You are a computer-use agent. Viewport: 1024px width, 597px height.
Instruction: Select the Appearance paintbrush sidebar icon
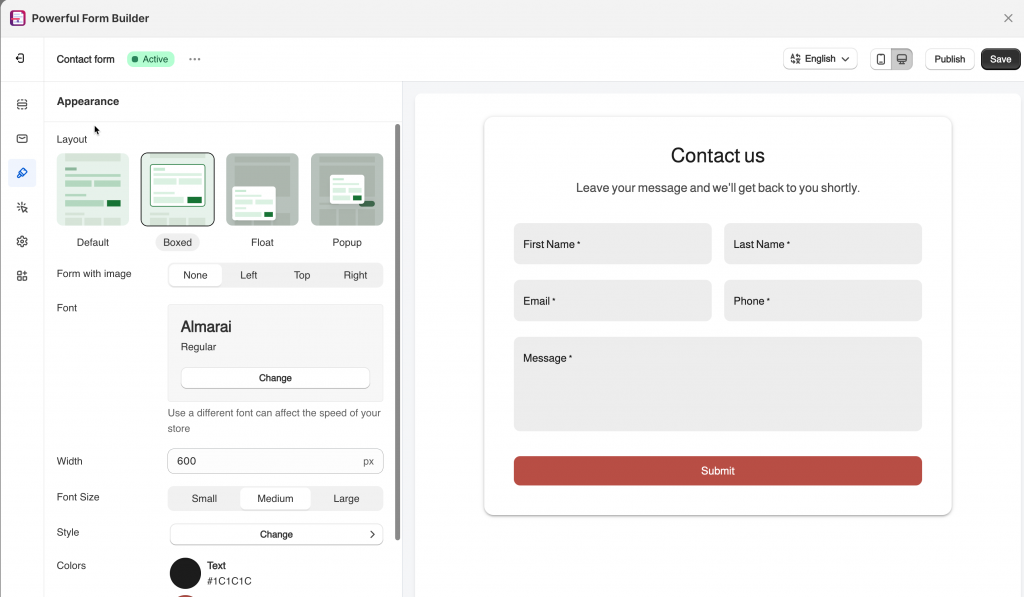coord(22,173)
